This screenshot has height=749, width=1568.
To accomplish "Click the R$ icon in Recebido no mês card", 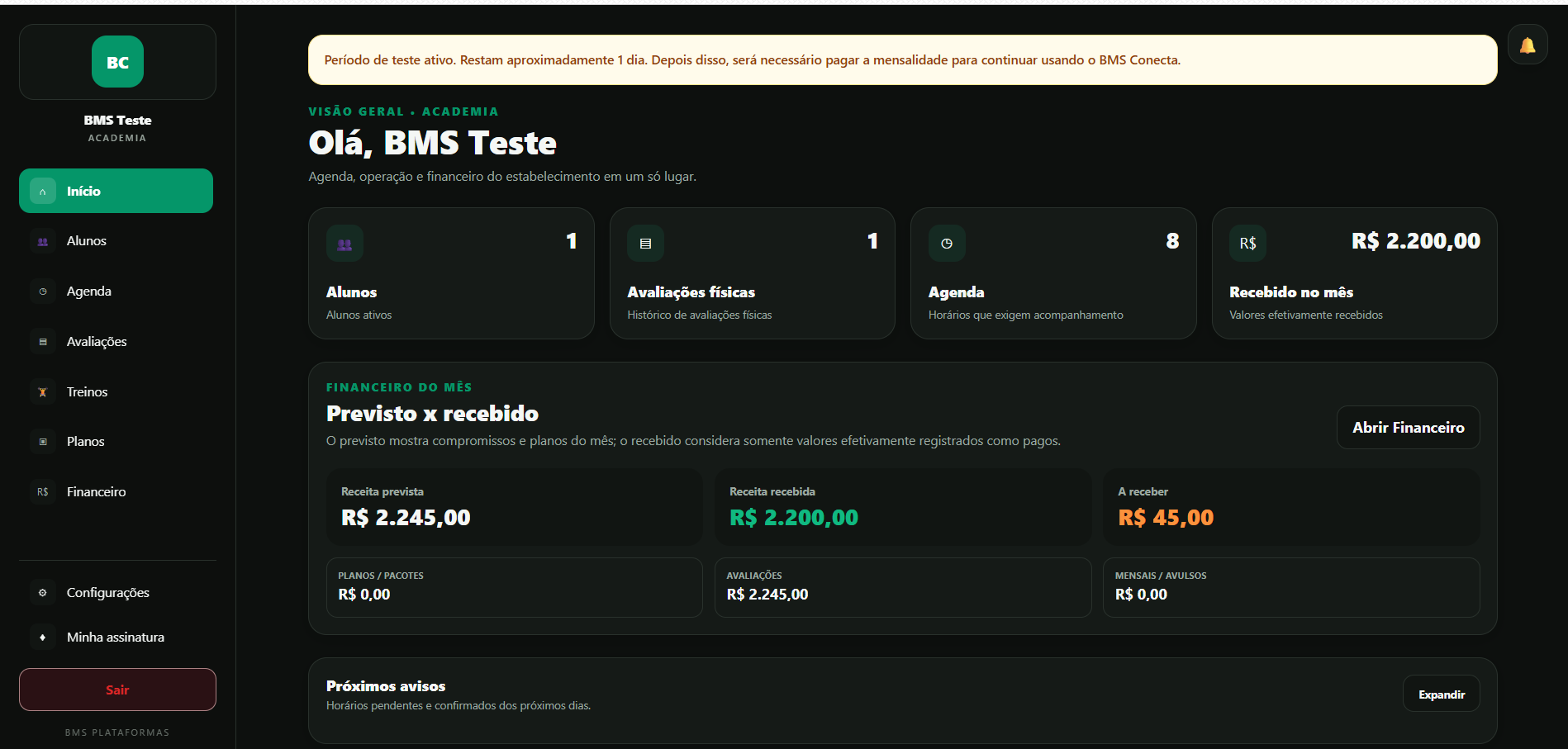I will (x=1247, y=244).
